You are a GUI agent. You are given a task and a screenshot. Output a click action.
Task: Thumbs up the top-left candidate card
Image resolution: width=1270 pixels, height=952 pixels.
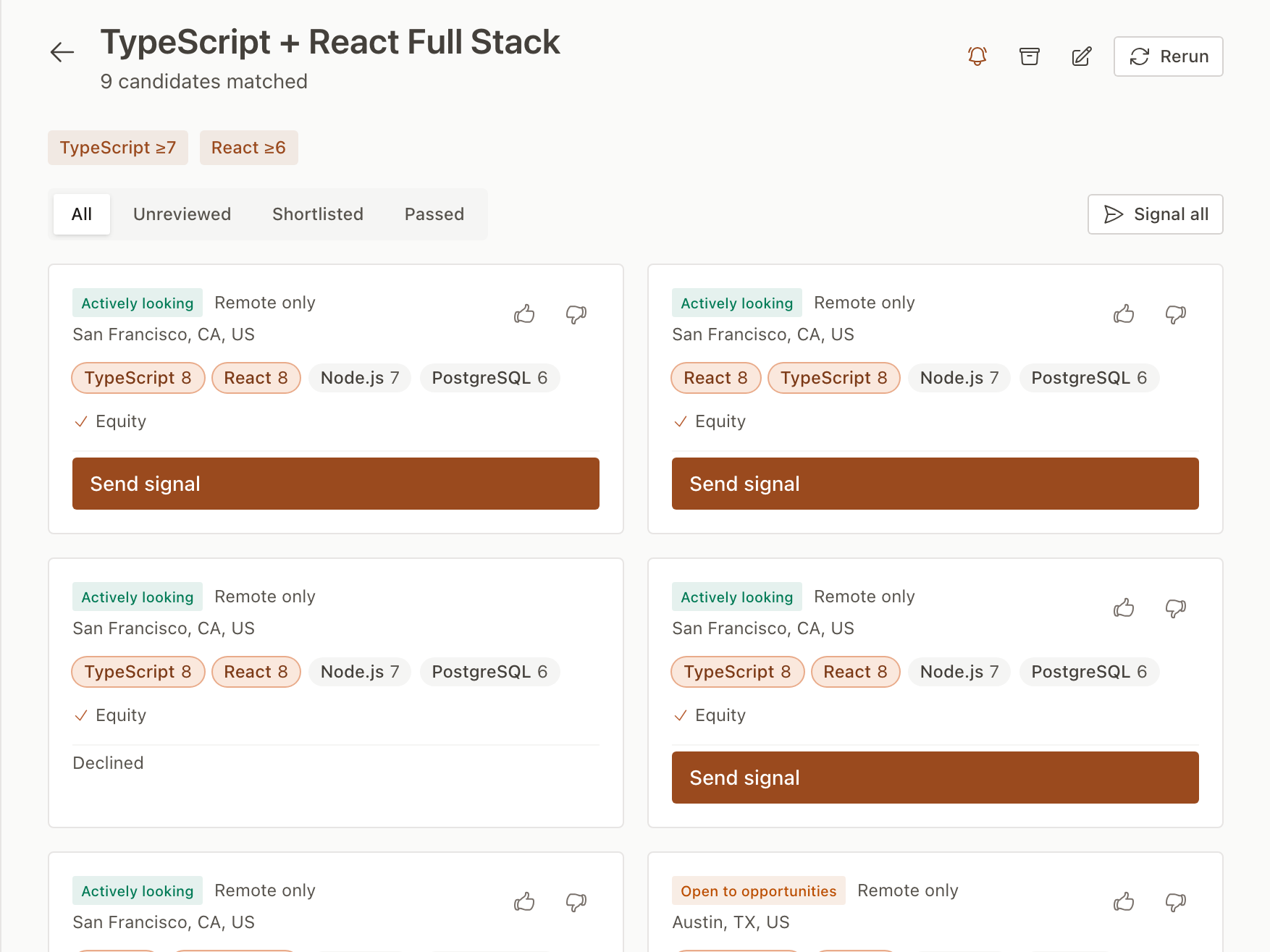click(524, 314)
